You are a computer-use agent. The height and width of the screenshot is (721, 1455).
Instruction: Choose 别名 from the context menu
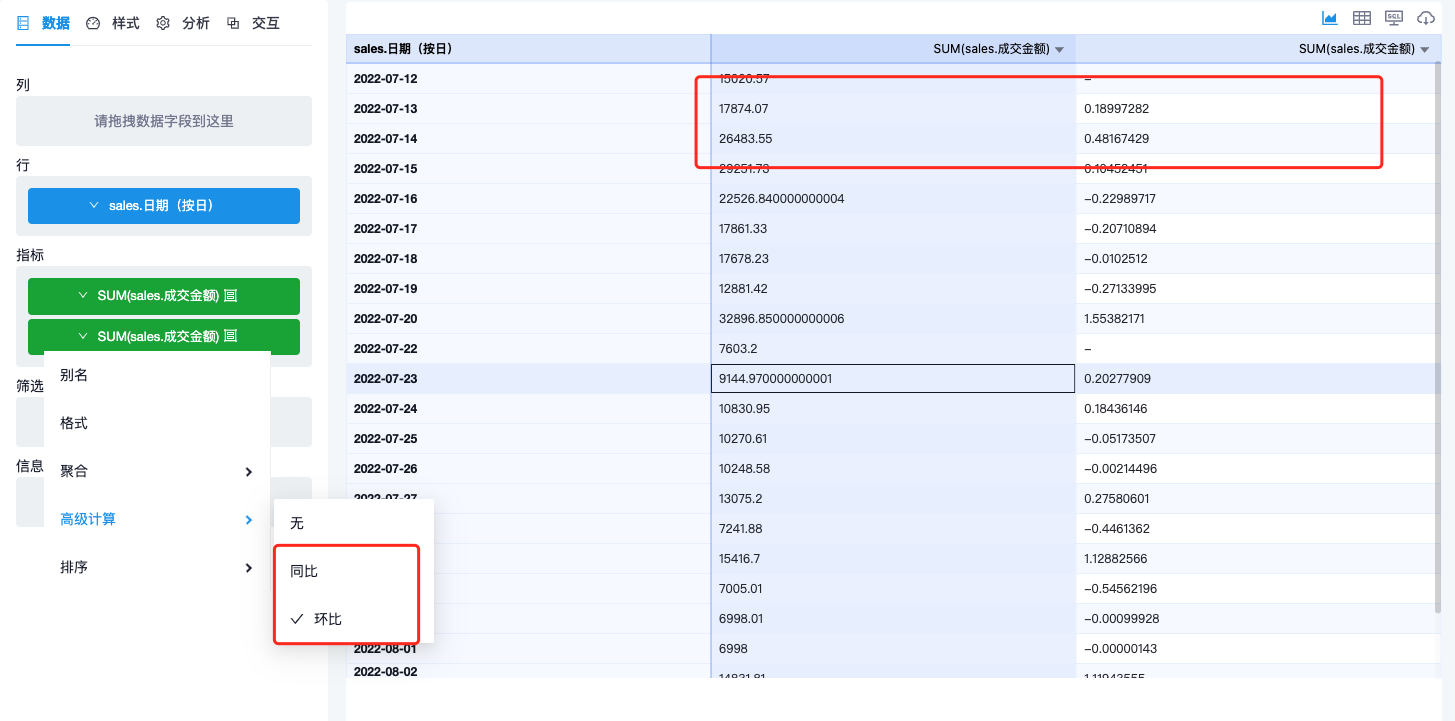[x=157, y=375]
